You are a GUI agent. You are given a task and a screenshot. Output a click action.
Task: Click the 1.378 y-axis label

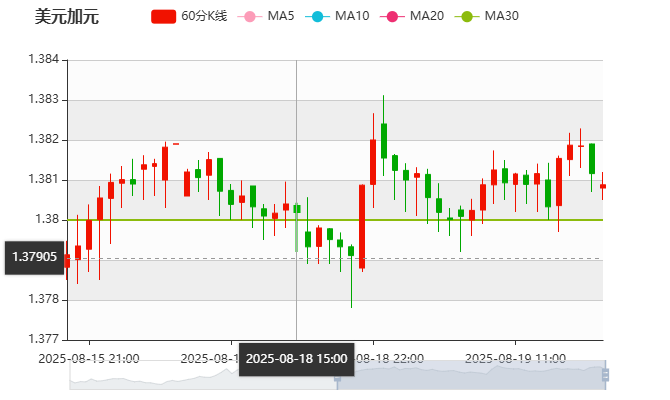(44, 299)
